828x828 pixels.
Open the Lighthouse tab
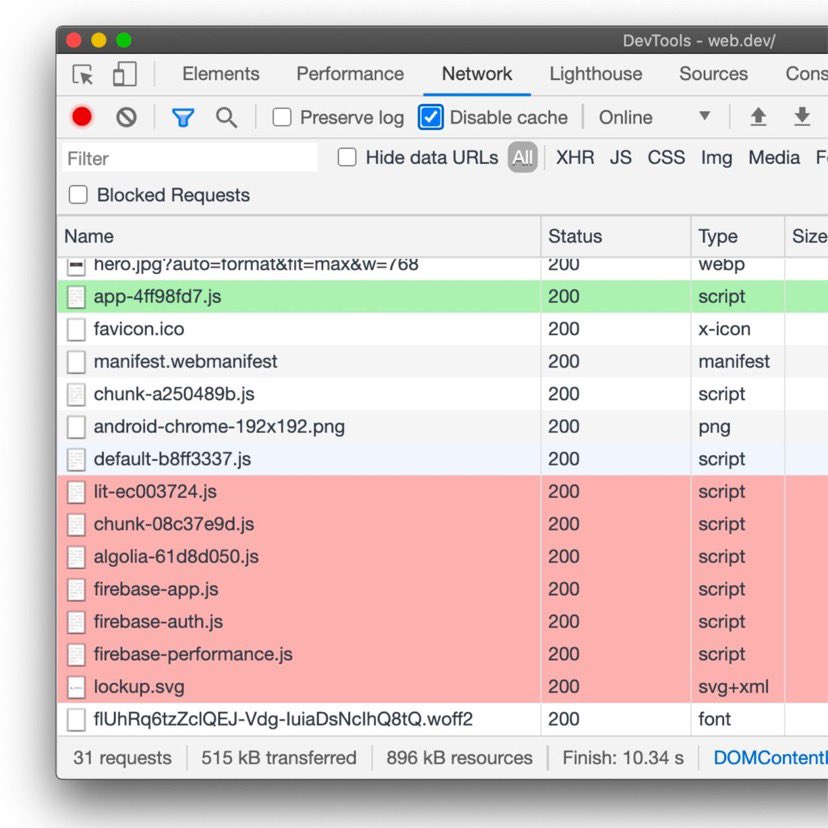pos(596,74)
